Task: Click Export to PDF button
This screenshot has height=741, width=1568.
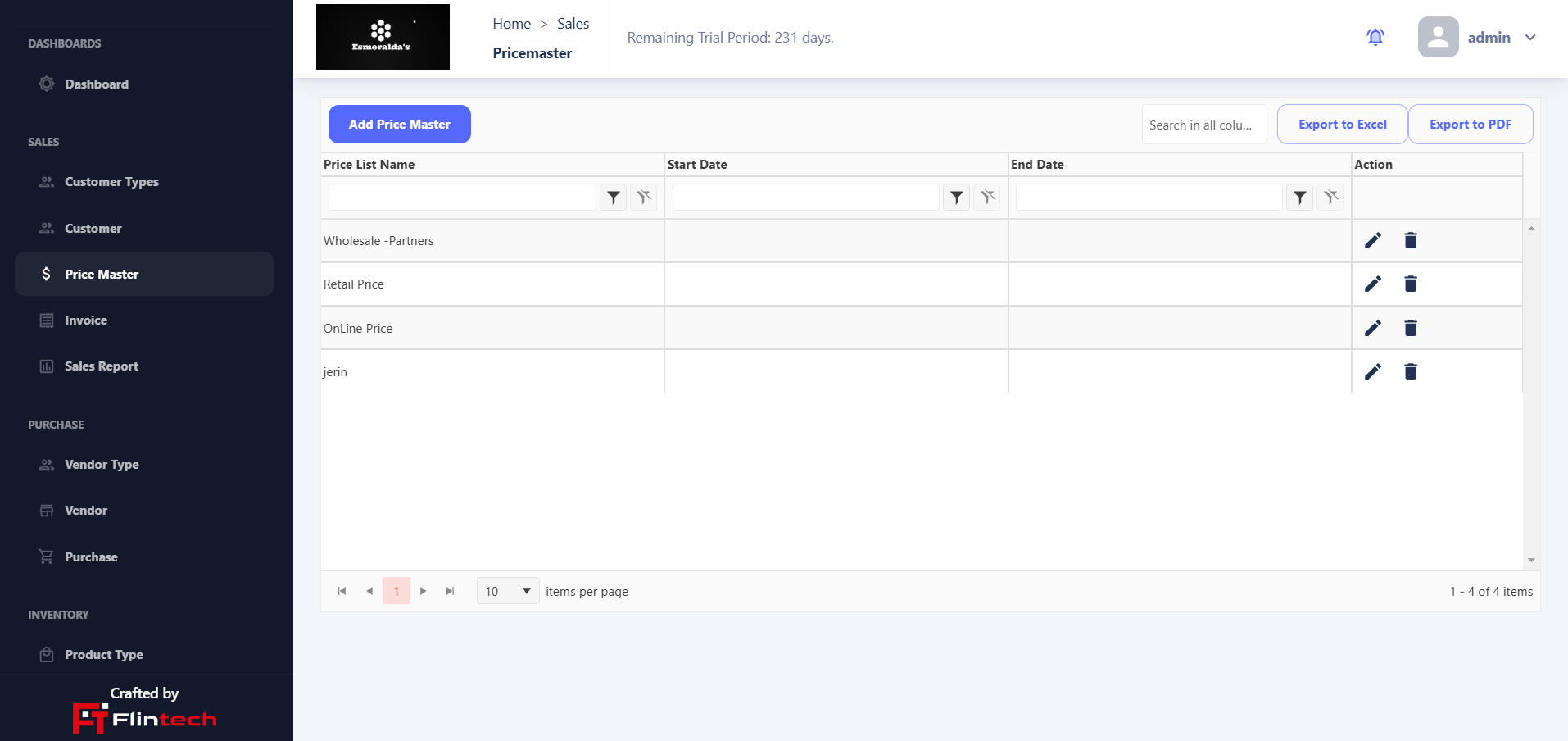Action: (1471, 124)
